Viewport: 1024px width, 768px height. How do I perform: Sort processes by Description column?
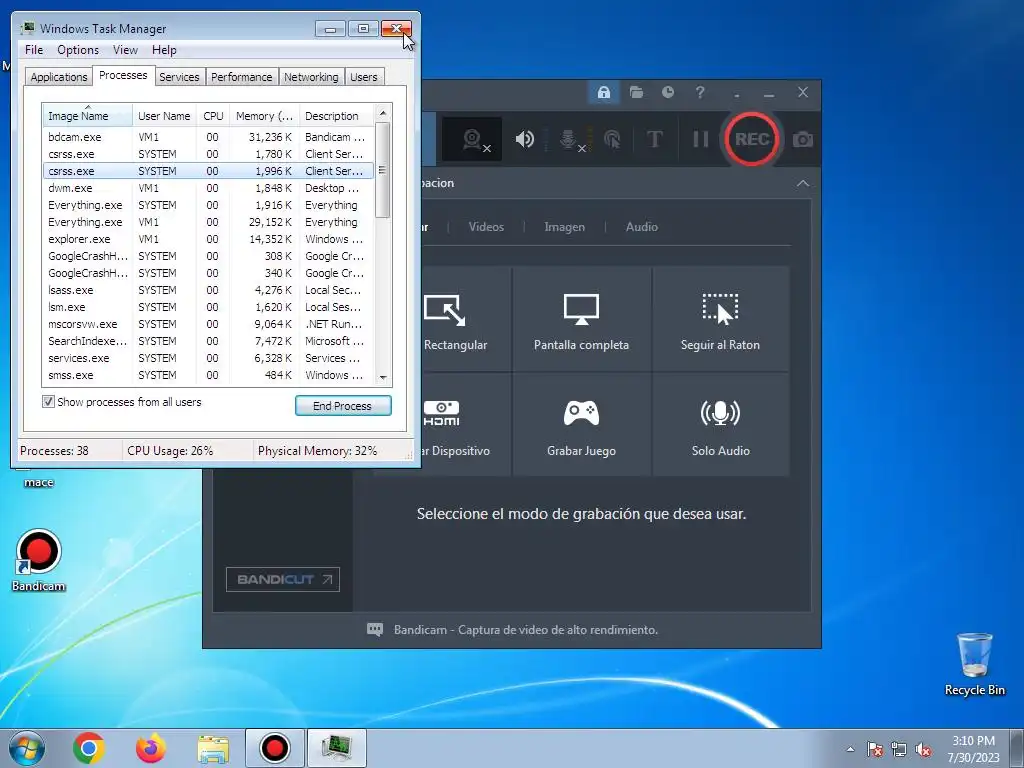coord(336,116)
